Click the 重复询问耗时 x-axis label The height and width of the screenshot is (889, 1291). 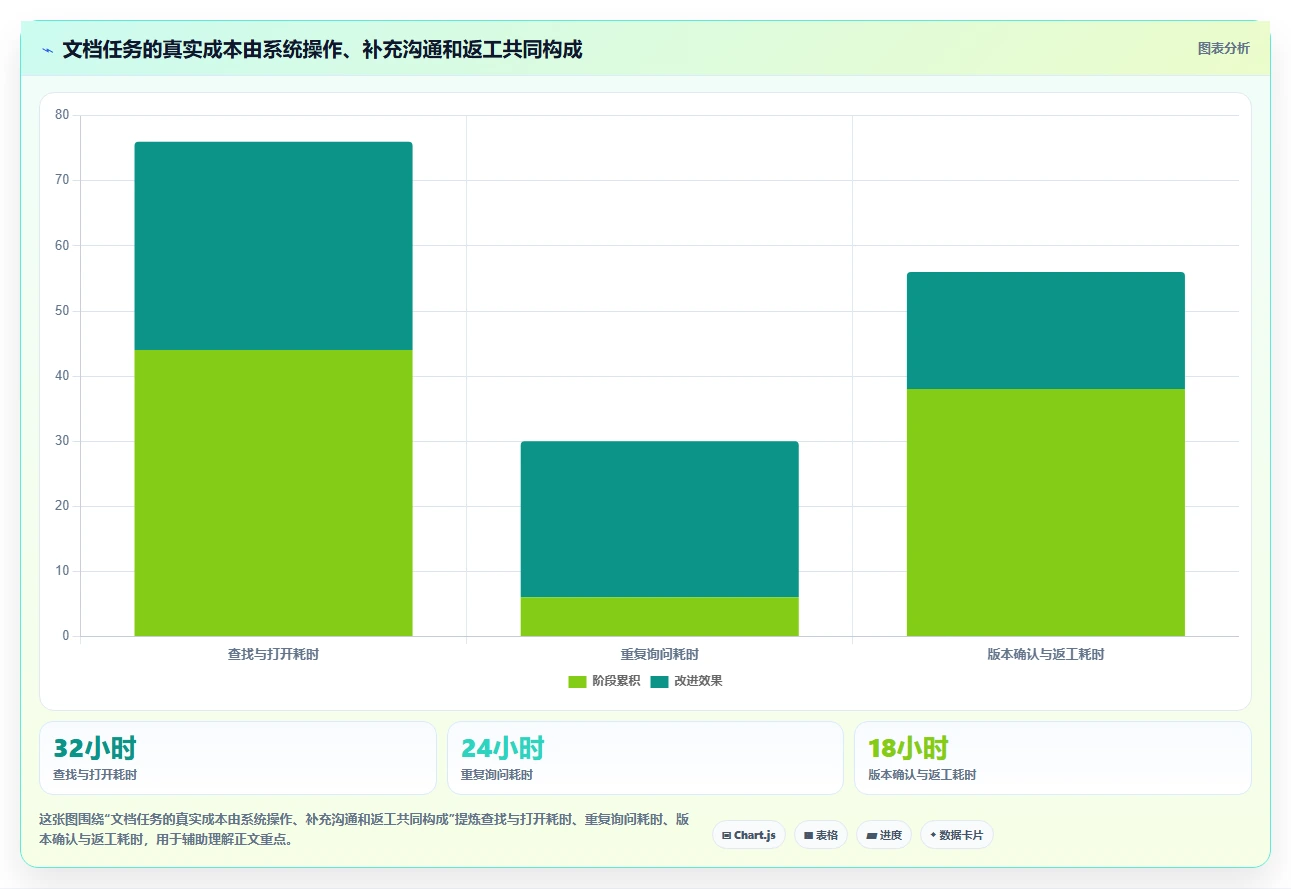[x=660, y=654]
